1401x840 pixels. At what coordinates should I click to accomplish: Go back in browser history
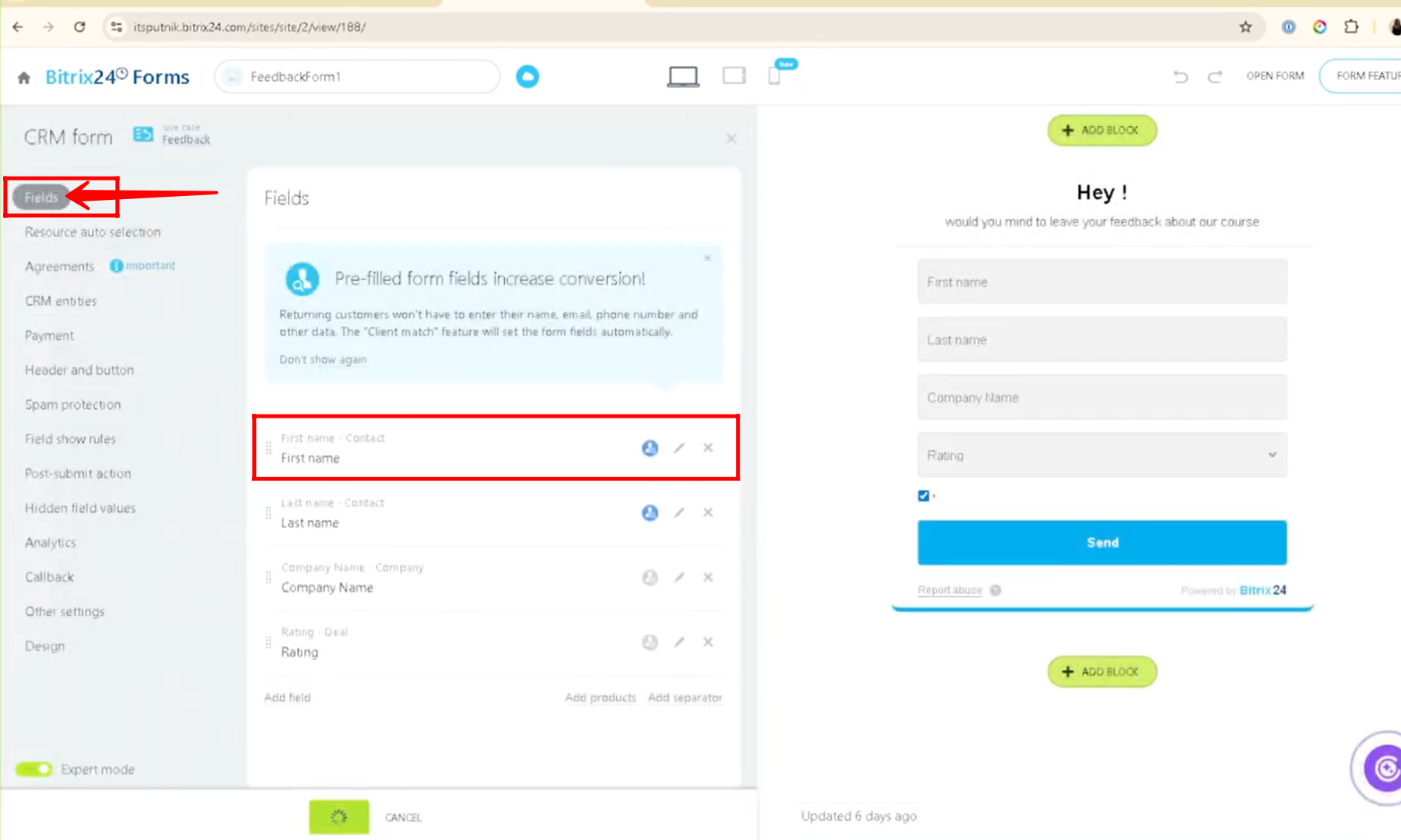pyautogui.click(x=17, y=26)
